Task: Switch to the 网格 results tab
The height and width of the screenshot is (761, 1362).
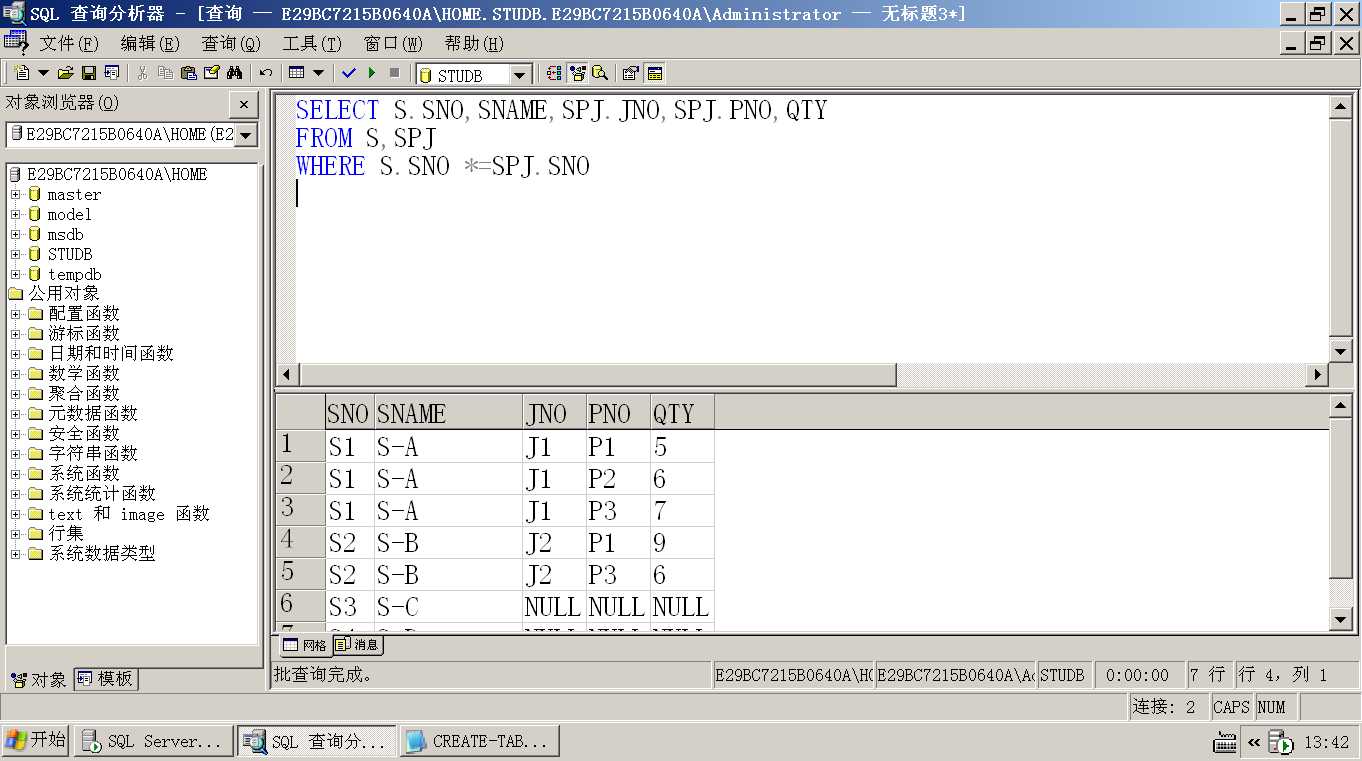Action: (304, 645)
